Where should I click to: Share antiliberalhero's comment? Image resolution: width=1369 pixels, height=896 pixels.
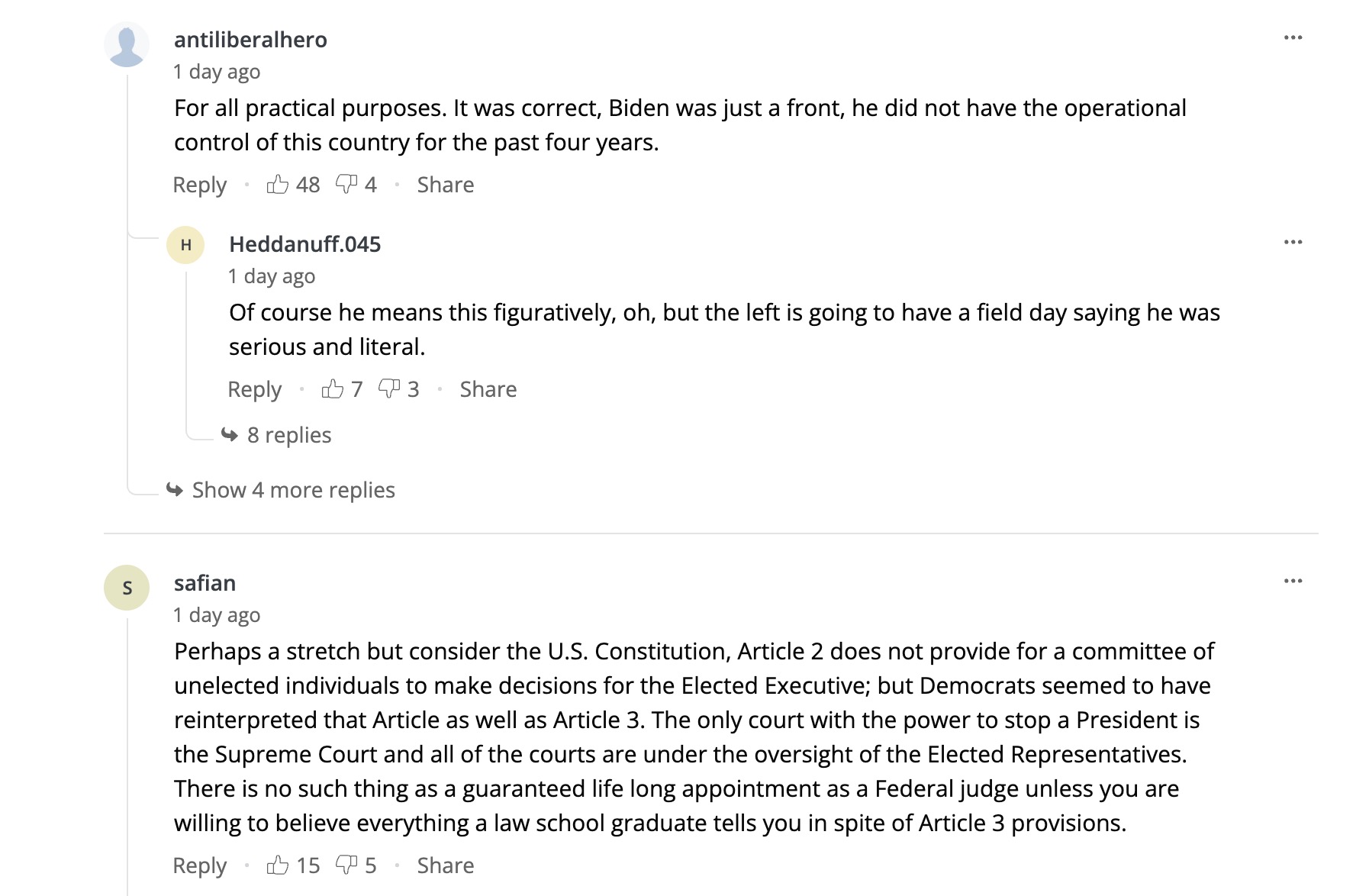pyautogui.click(x=446, y=185)
